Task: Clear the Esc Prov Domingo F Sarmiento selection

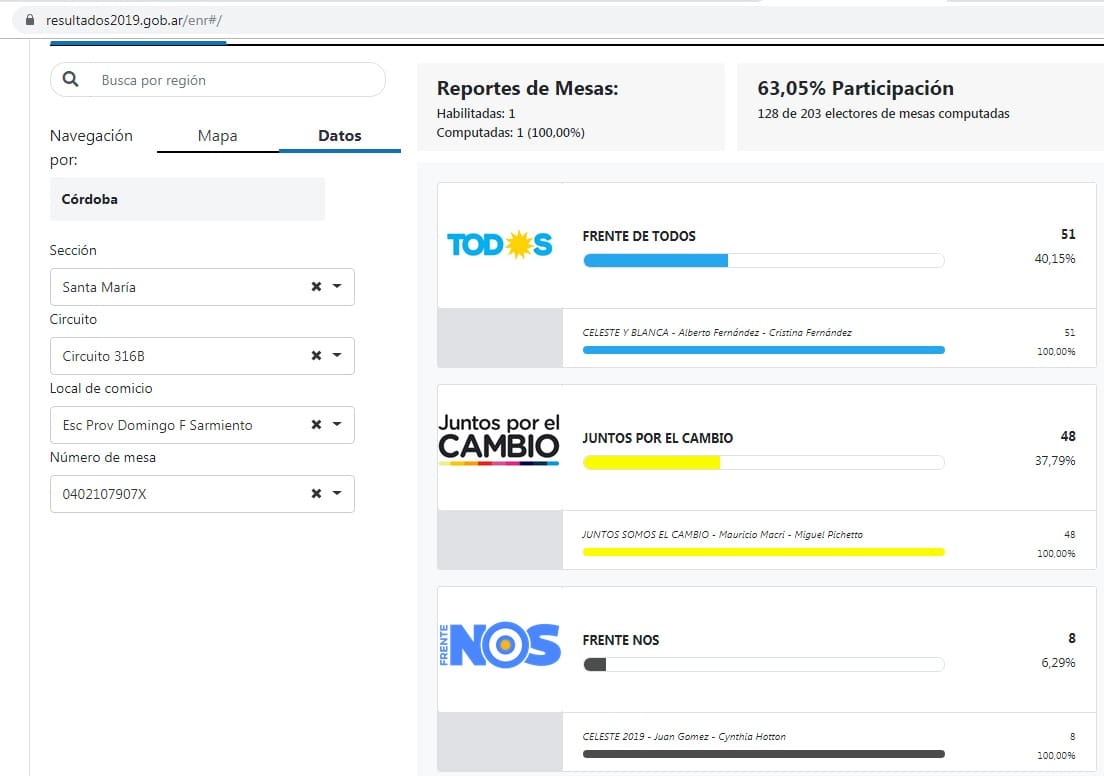Action: (316, 425)
